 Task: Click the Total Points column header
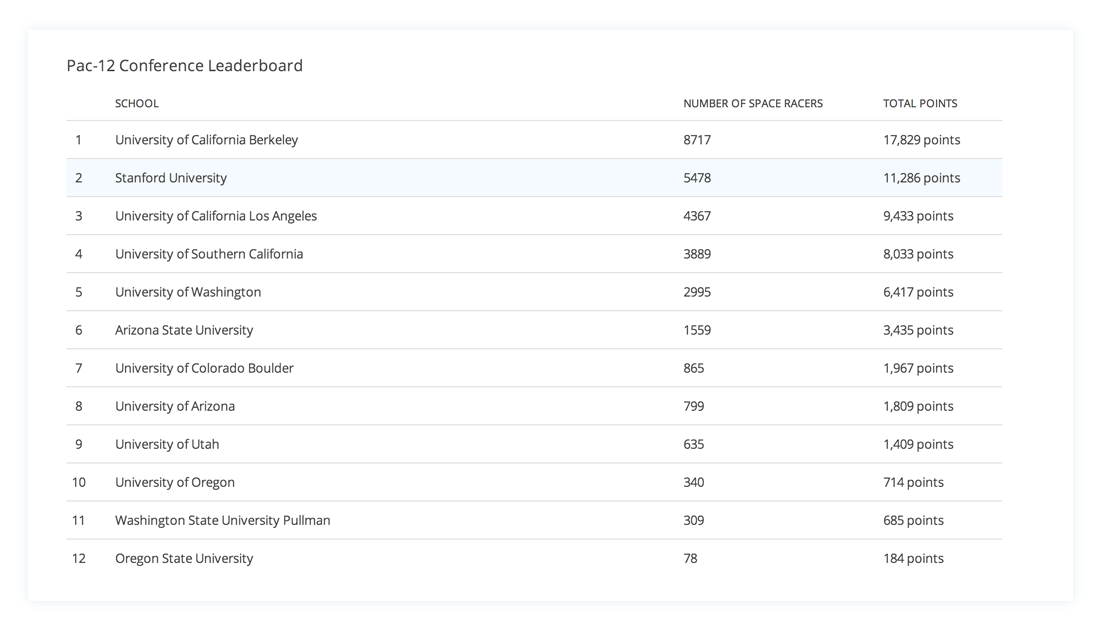point(920,103)
